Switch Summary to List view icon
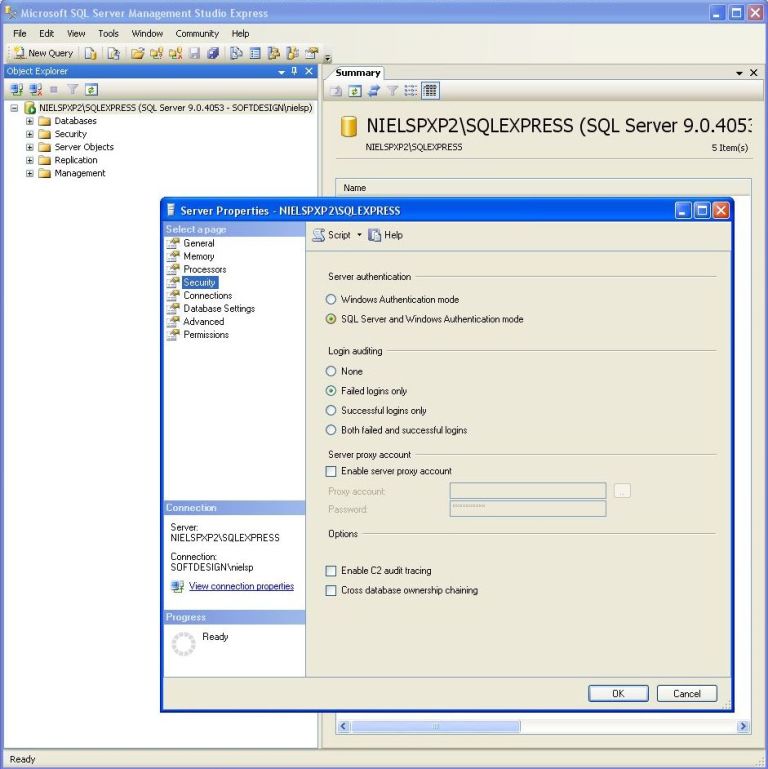The image size is (768, 769). point(411,91)
